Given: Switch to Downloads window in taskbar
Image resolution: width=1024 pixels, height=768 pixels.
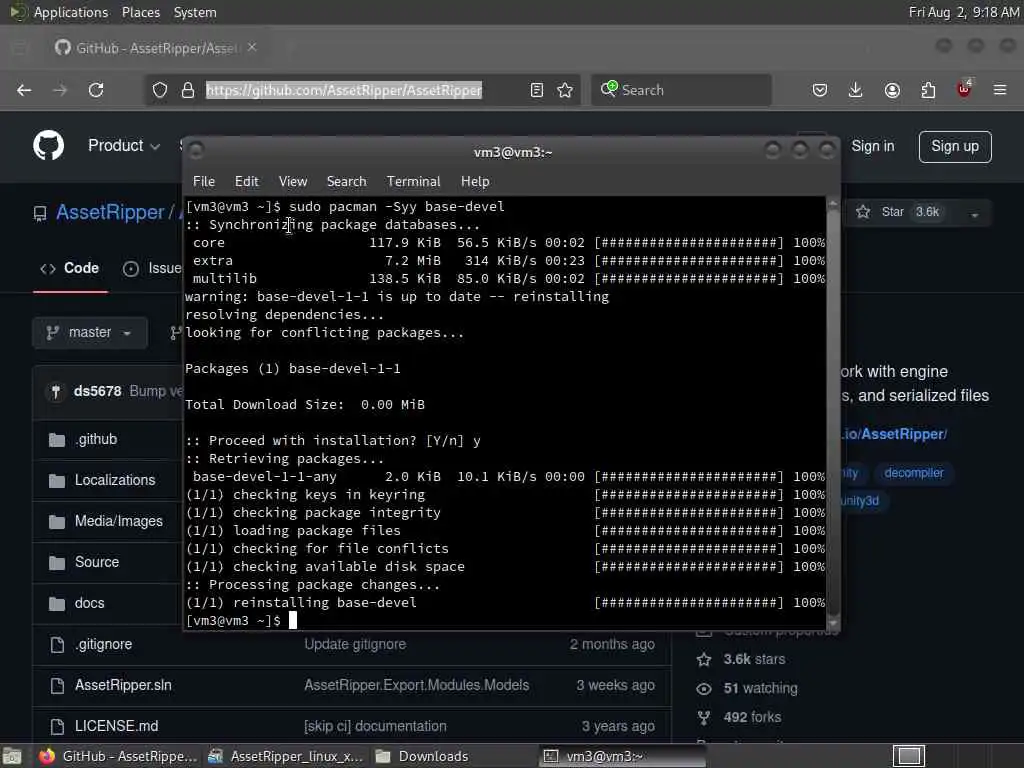Looking at the screenshot, I should pos(423,756).
